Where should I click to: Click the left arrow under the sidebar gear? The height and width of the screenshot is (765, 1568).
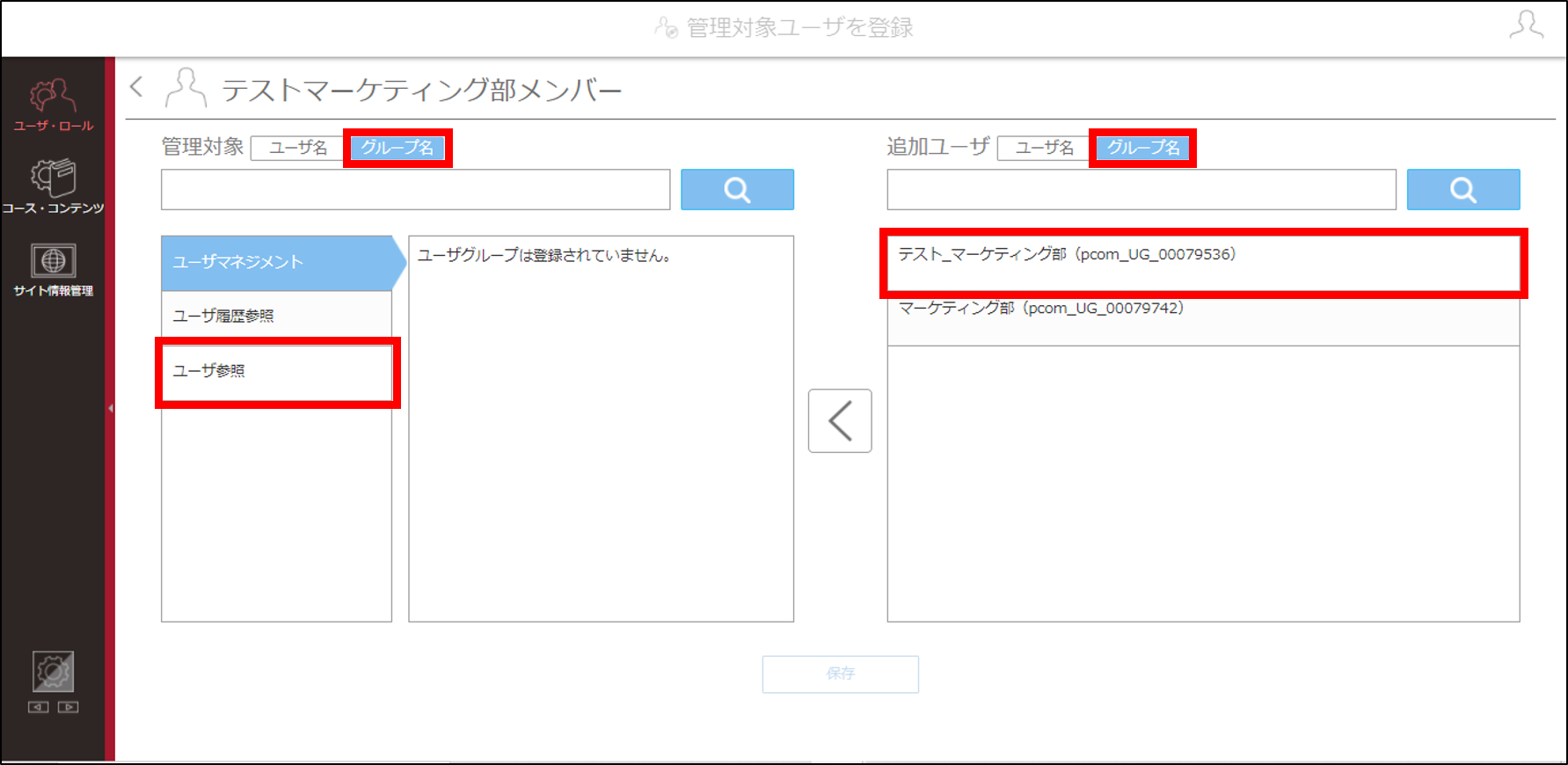coord(38,707)
